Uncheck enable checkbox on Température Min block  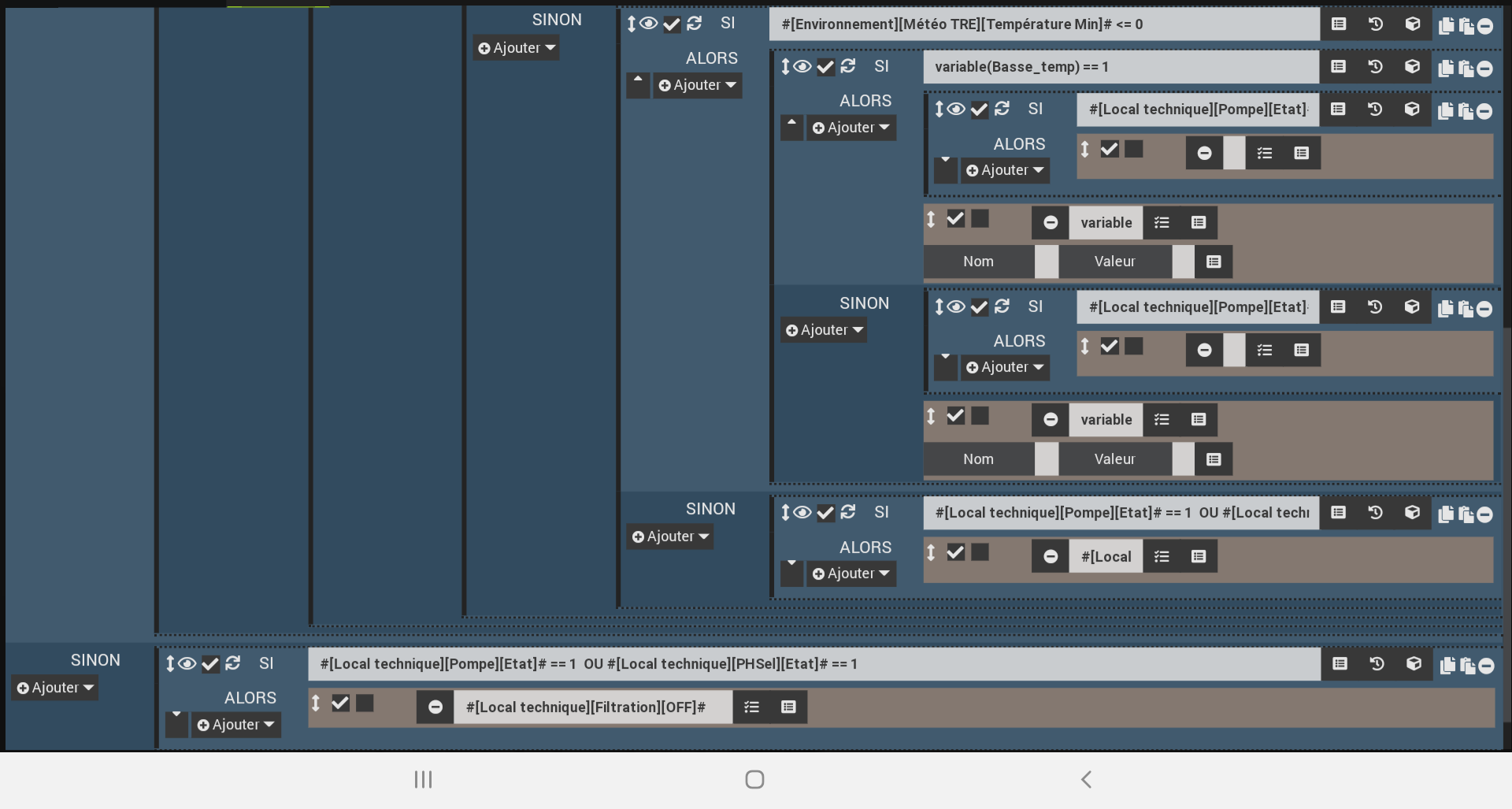point(672,24)
